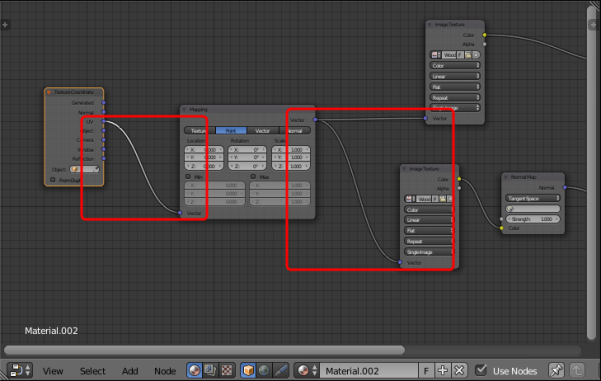Collapse the Mapping node triangle
The image size is (601, 381).
[184, 110]
